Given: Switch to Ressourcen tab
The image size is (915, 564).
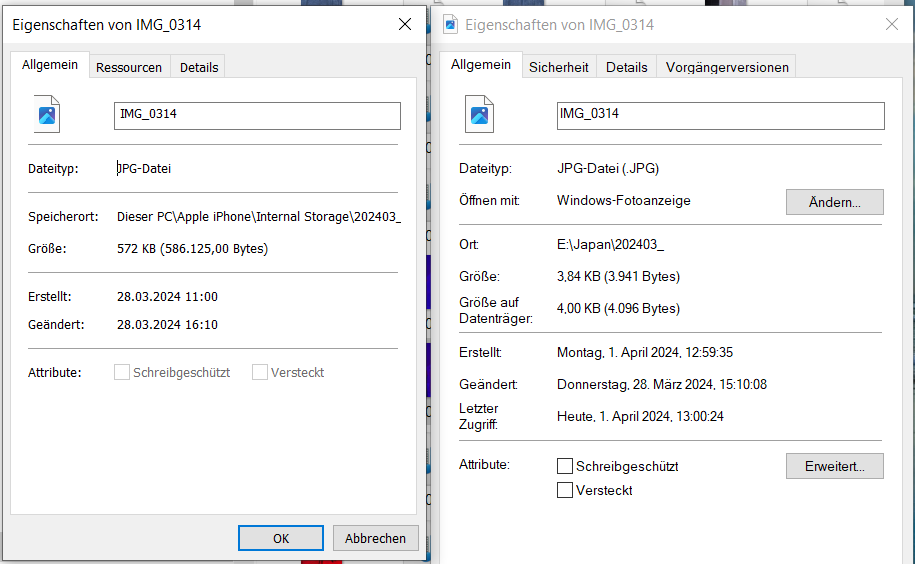Looking at the screenshot, I should [x=128, y=67].
